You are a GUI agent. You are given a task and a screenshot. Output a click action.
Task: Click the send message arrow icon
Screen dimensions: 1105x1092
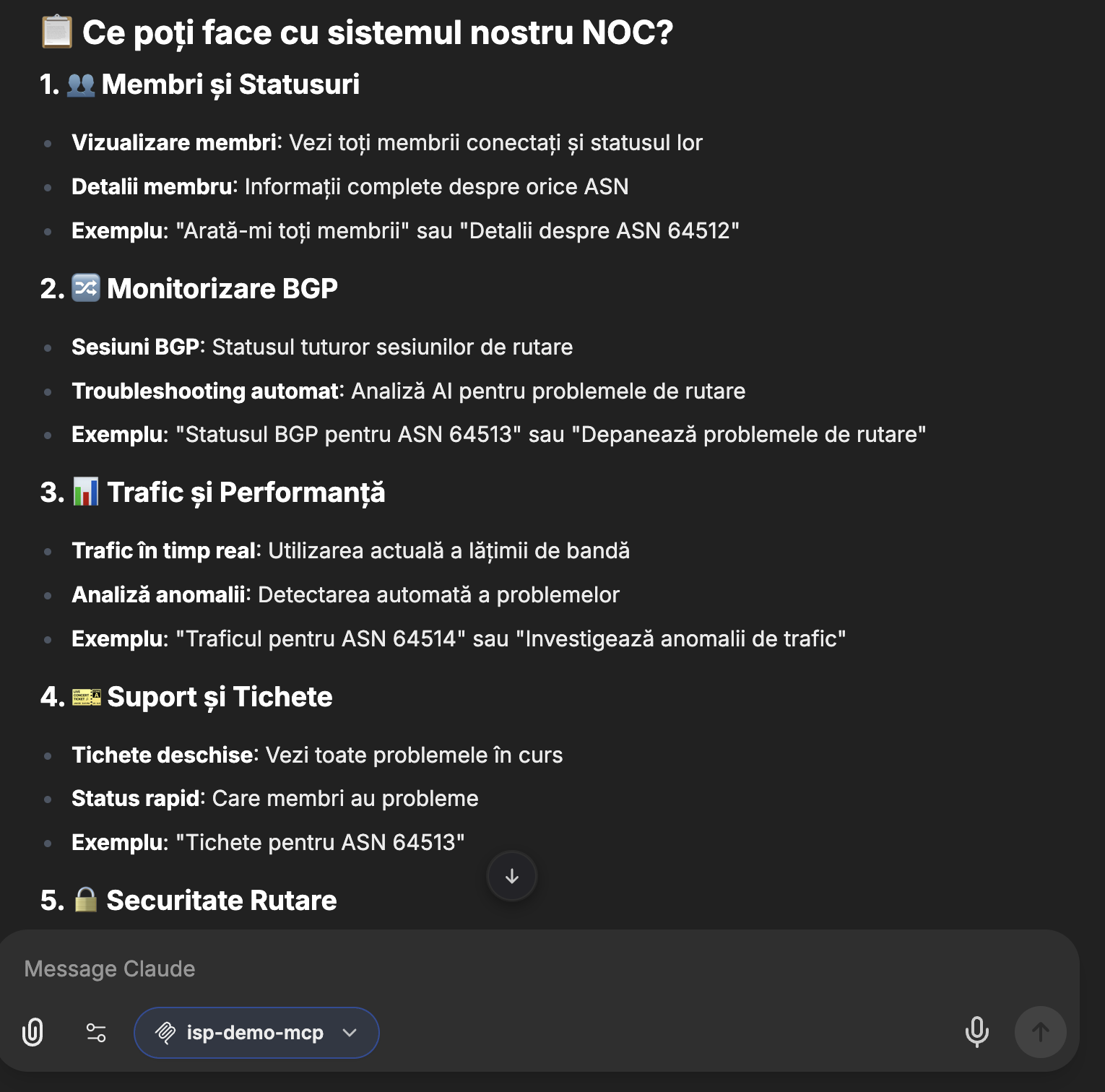tap(1041, 1032)
